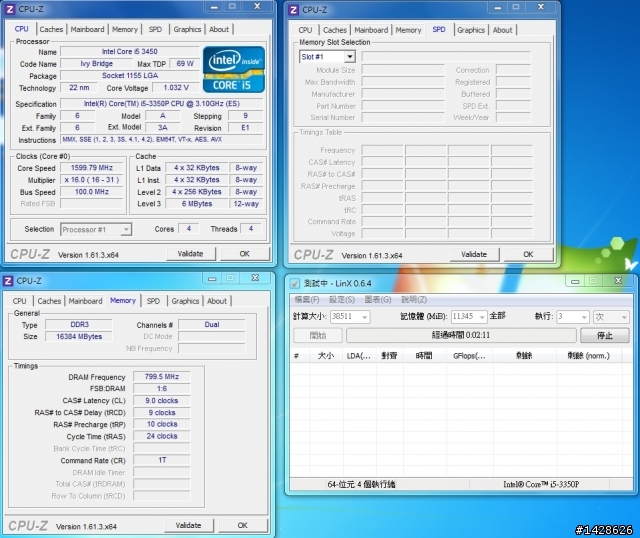Viewport: 640px width, 538px height.
Task: Open Caches tab in SPD CPU-Z window
Action: (x=335, y=30)
